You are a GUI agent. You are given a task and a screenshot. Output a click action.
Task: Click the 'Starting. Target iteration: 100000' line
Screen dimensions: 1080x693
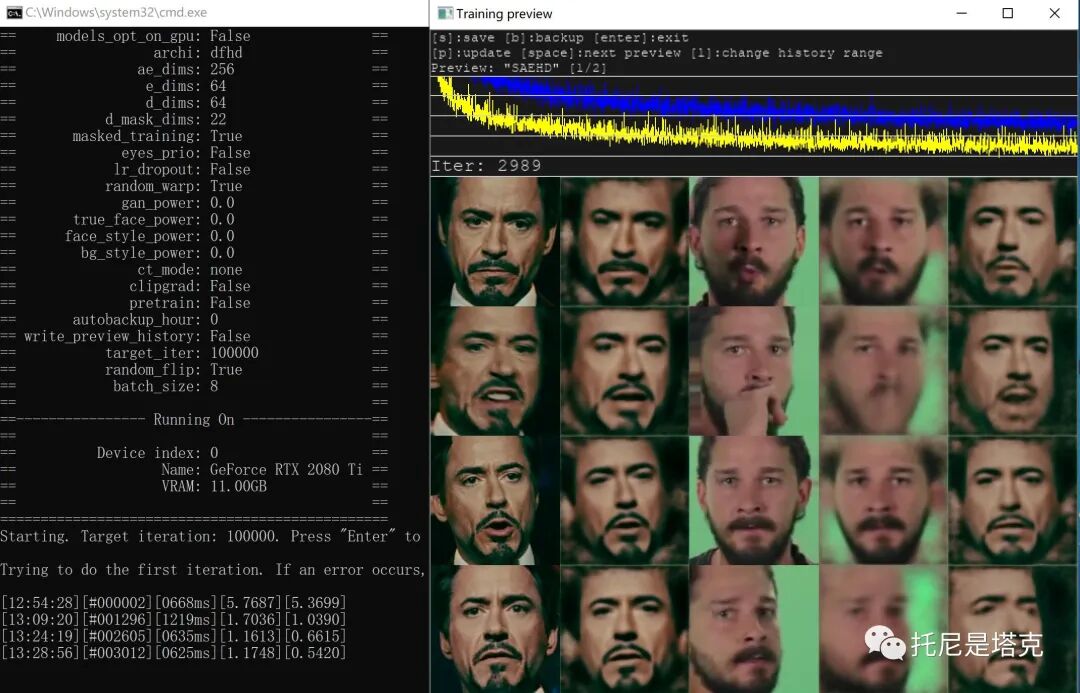pyautogui.click(x=210, y=536)
